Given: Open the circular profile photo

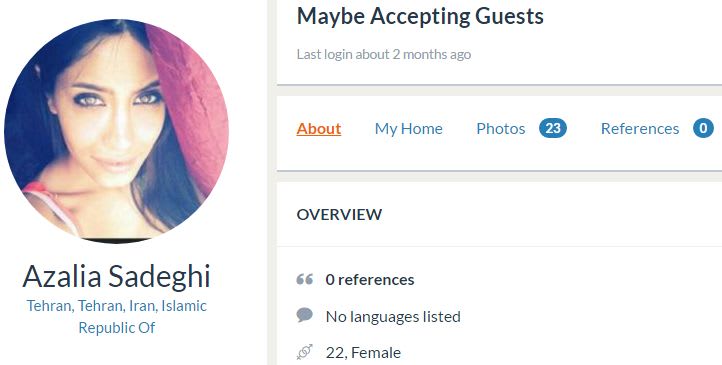Looking at the screenshot, I should 116,131.
